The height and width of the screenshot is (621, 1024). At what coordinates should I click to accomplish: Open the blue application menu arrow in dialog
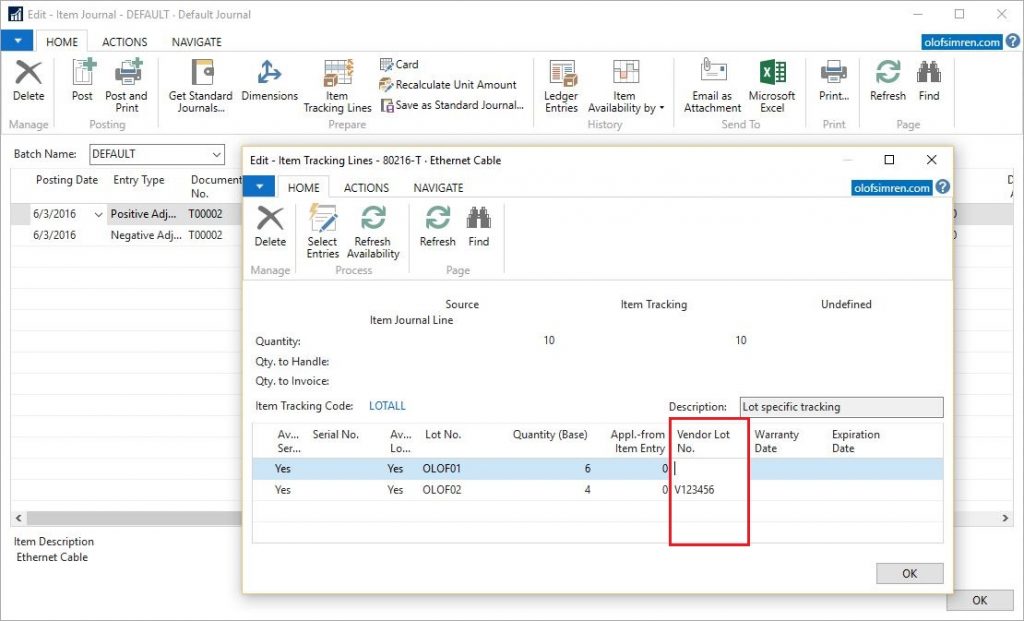[259, 187]
